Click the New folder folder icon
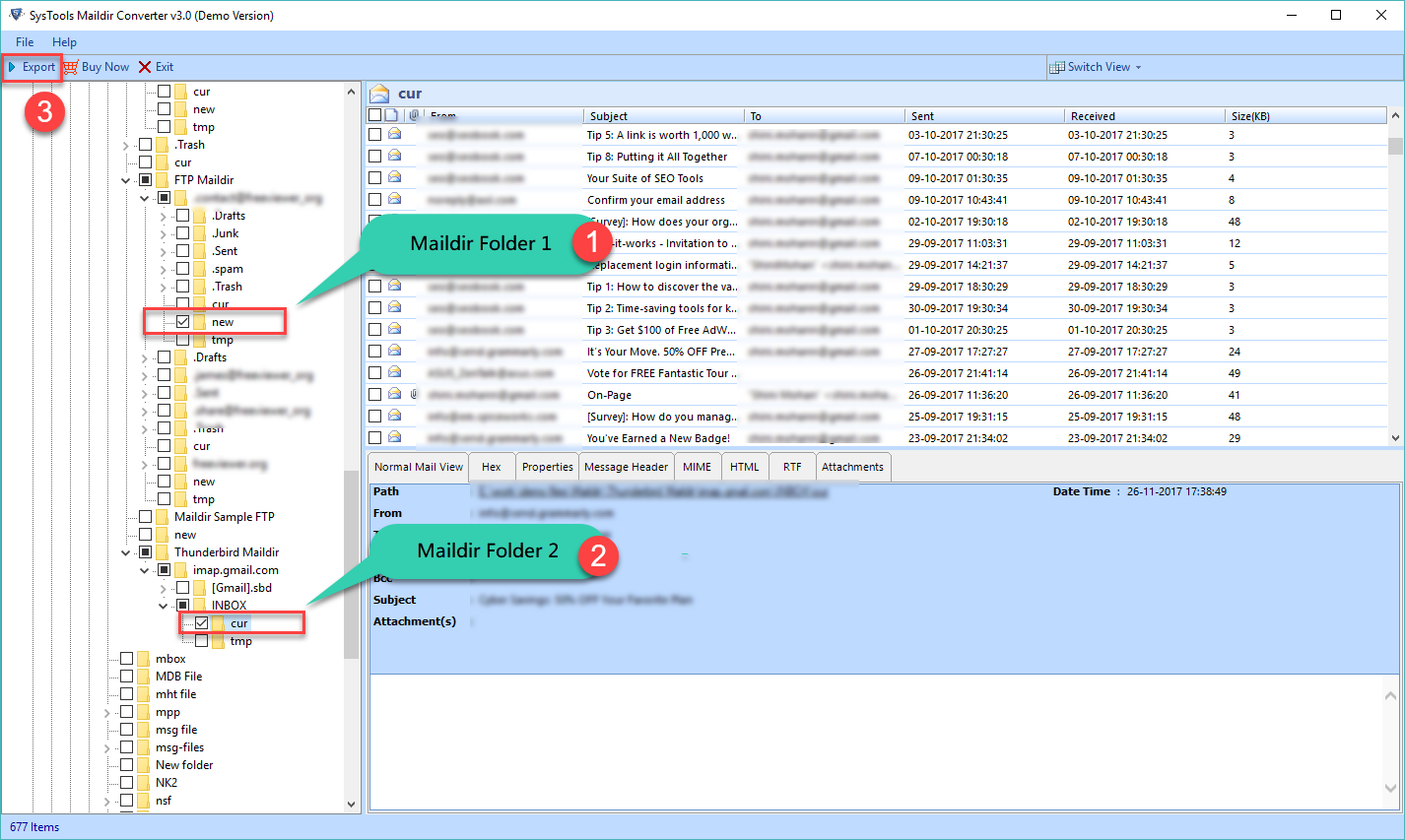The image size is (1405, 840). [144, 765]
